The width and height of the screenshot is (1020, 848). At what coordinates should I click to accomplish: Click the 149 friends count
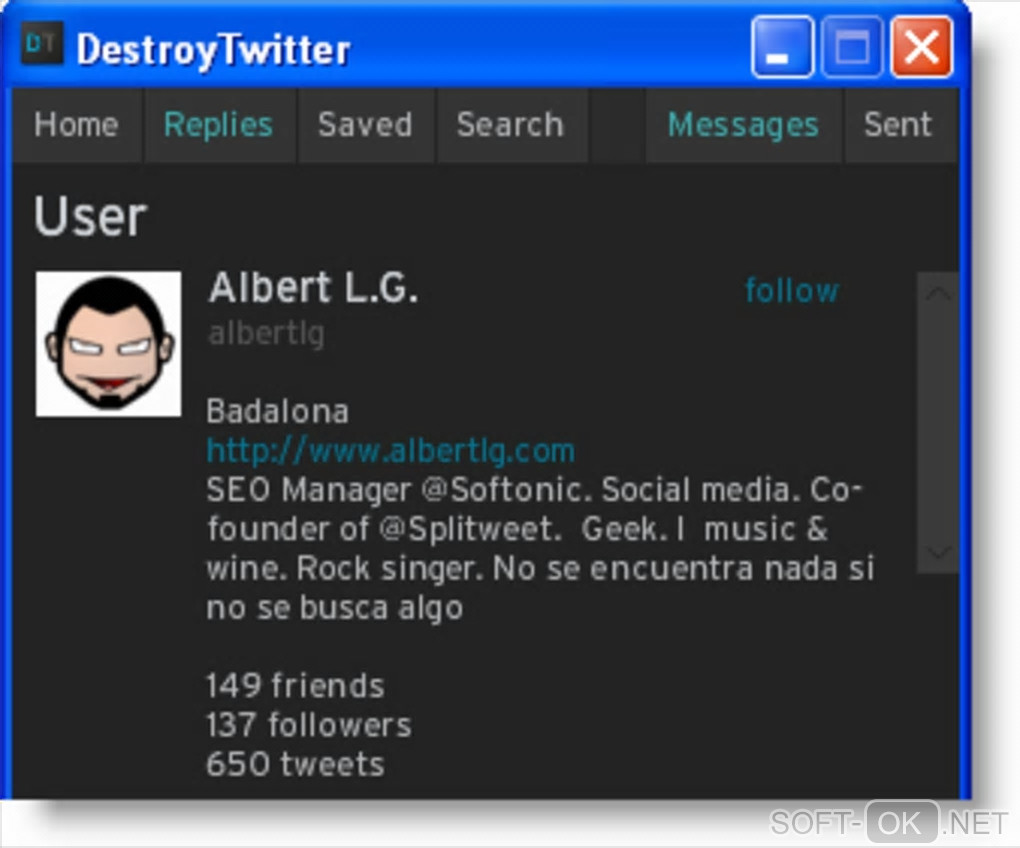click(x=295, y=685)
